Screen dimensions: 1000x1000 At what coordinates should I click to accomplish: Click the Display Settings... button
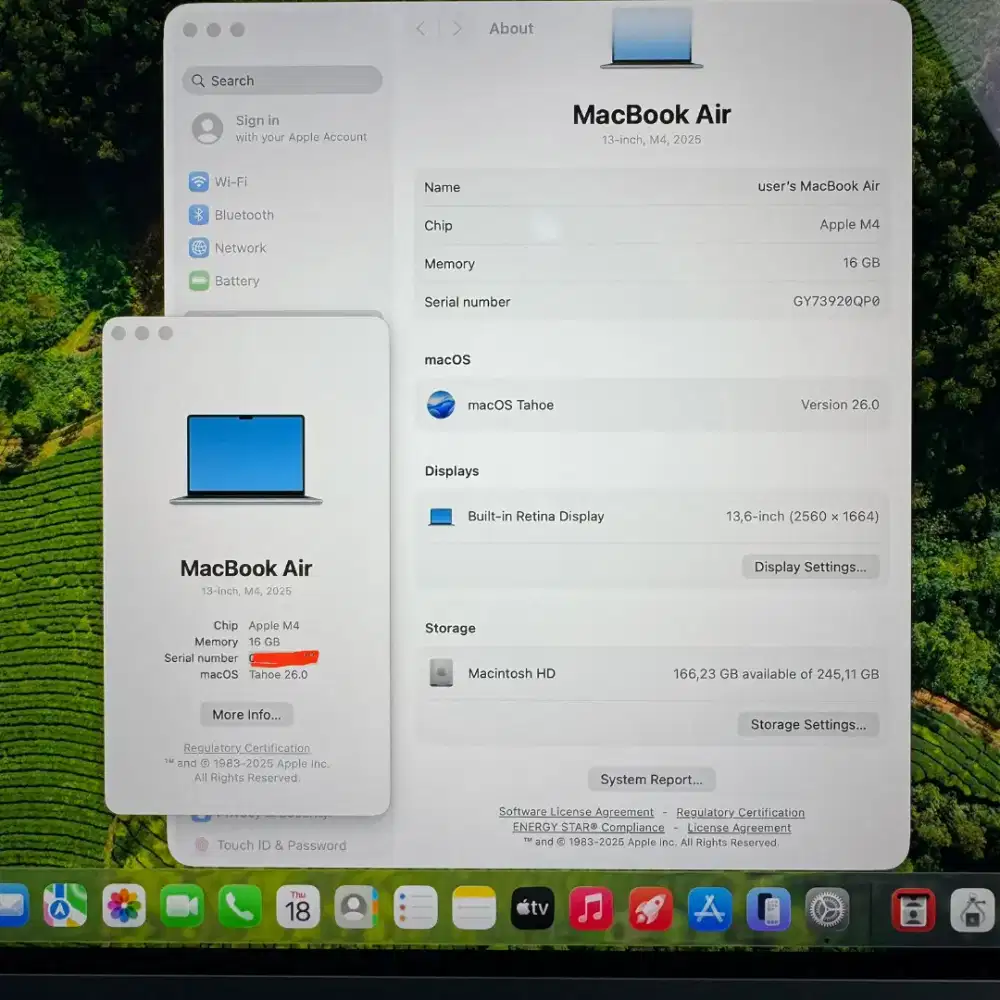click(810, 567)
